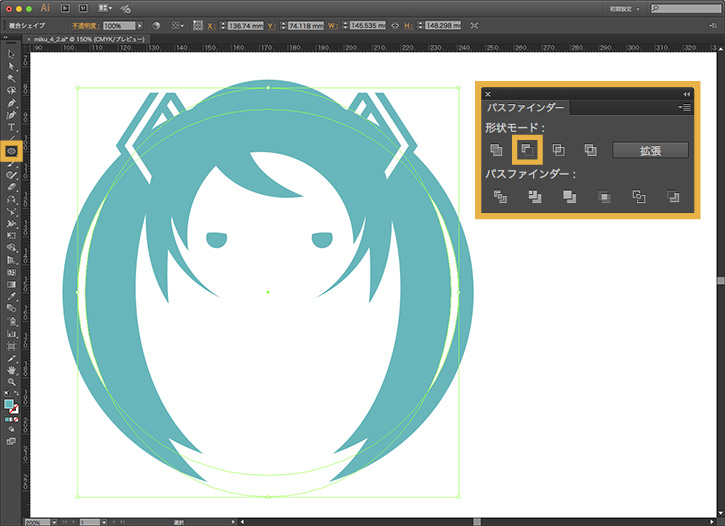Open the opacity 不透明度 slider arrow
The width and height of the screenshot is (725, 526).
(140, 26)
